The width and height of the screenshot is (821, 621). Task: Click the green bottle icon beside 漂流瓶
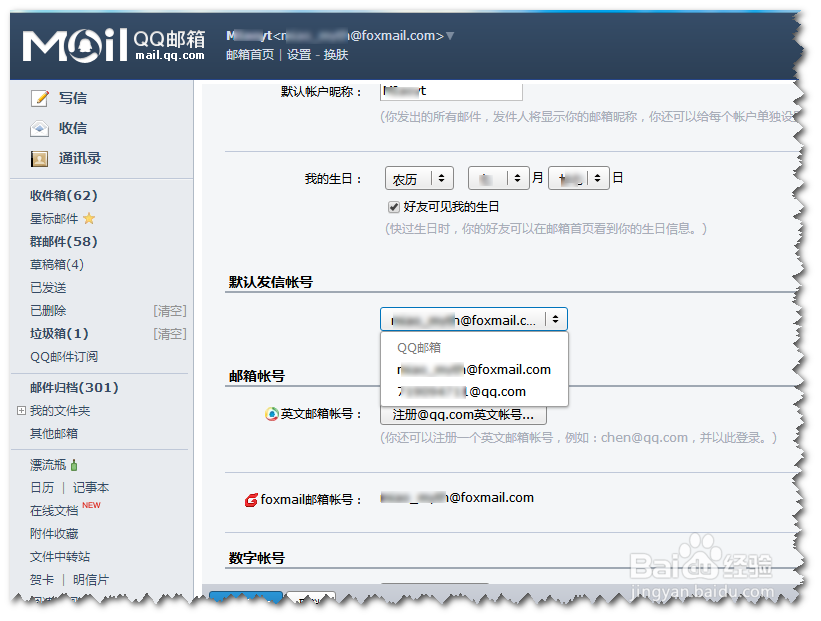tap(74, 464)
